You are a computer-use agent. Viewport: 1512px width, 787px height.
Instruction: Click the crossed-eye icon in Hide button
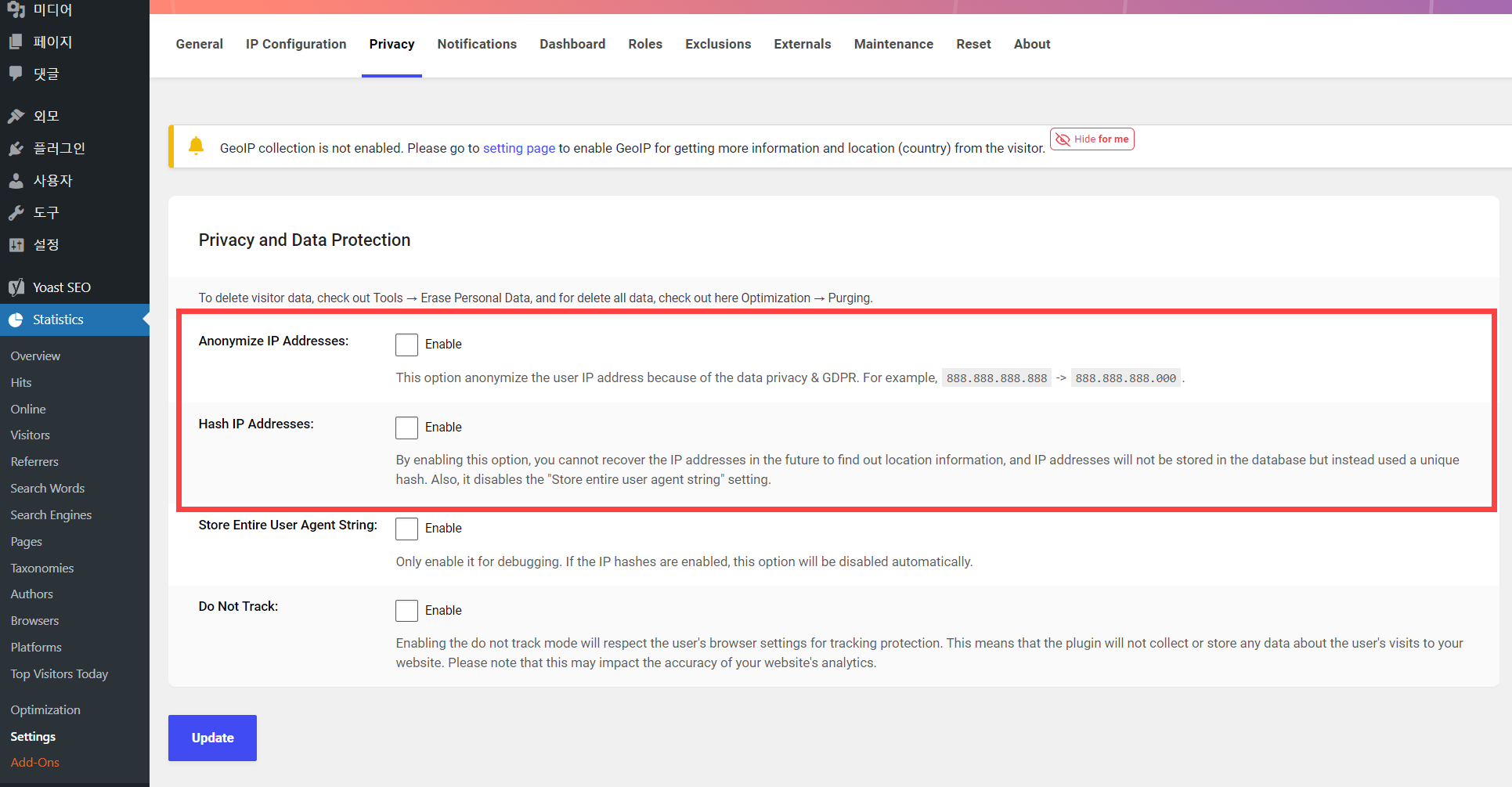coord(1063,139)
